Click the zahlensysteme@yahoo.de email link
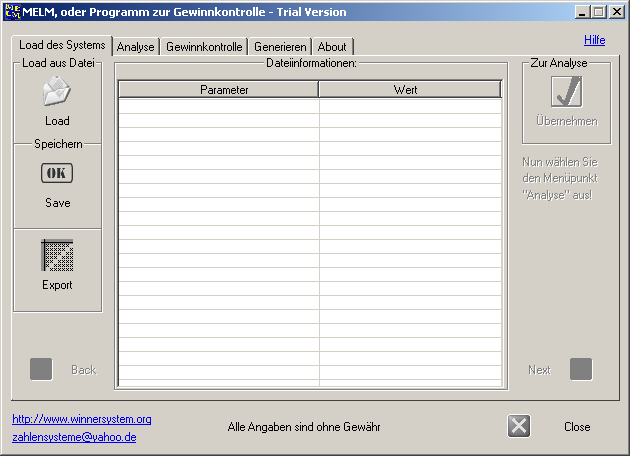The width and height of the screenshot is (630, 456). [74, 437]
